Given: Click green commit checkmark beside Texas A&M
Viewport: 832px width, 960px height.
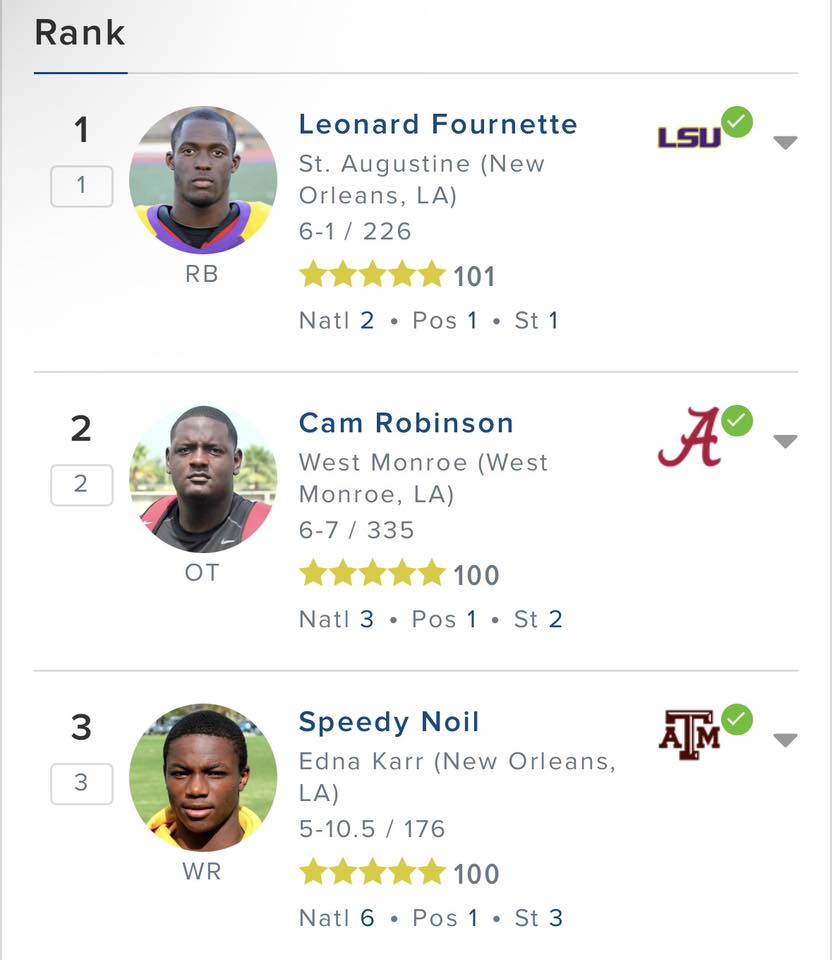Looking at the screenshot, I should [736, 719].
